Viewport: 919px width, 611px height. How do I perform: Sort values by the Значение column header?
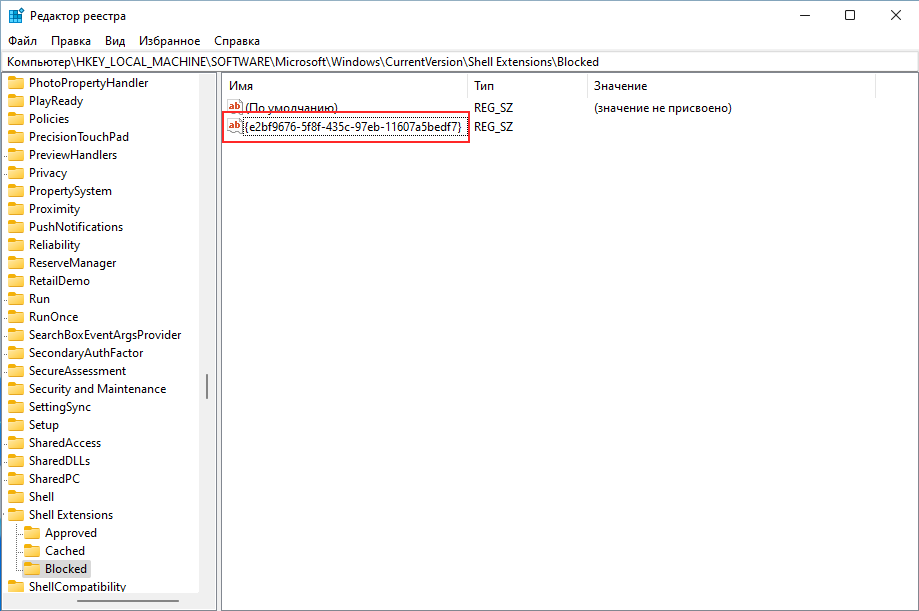pyautogui.click(x=731, y=86)
